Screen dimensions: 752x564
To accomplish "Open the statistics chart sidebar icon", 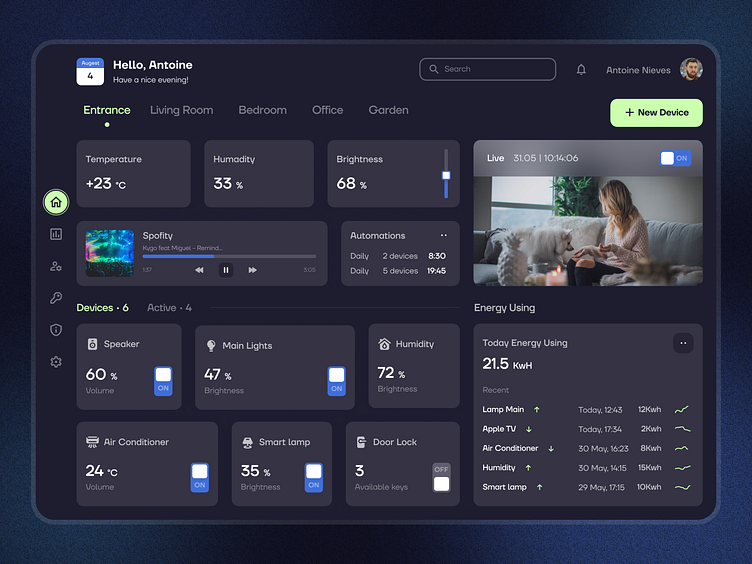I will coord(56,234).
